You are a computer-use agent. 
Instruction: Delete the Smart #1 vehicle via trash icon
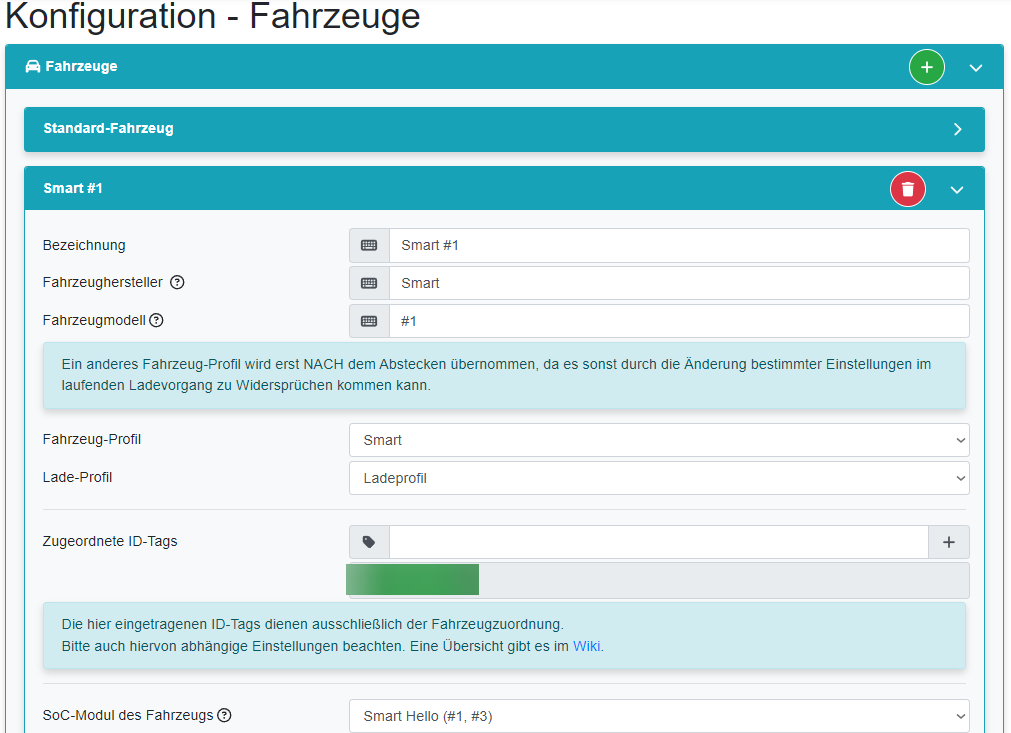pyautogui.click(x=908, y=189)
